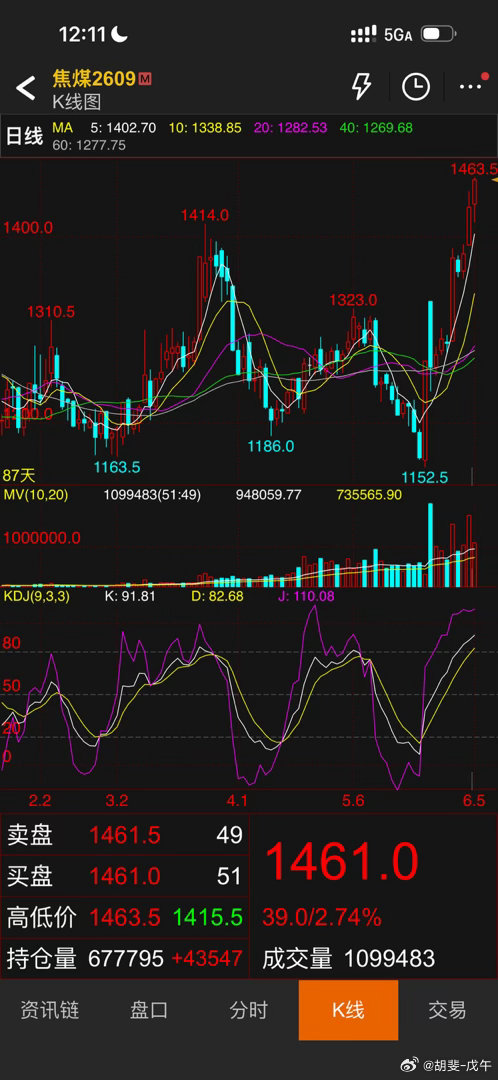Tap the 1000000.0 volume axis label

[x=42, y=538]
